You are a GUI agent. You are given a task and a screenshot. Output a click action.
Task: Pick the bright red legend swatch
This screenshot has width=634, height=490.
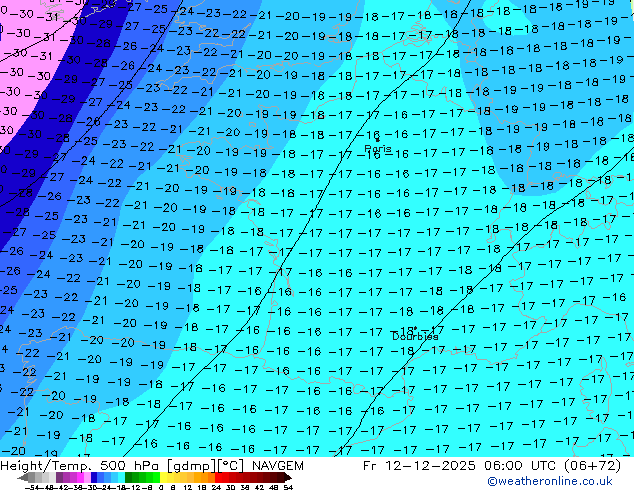click(218, 477)
